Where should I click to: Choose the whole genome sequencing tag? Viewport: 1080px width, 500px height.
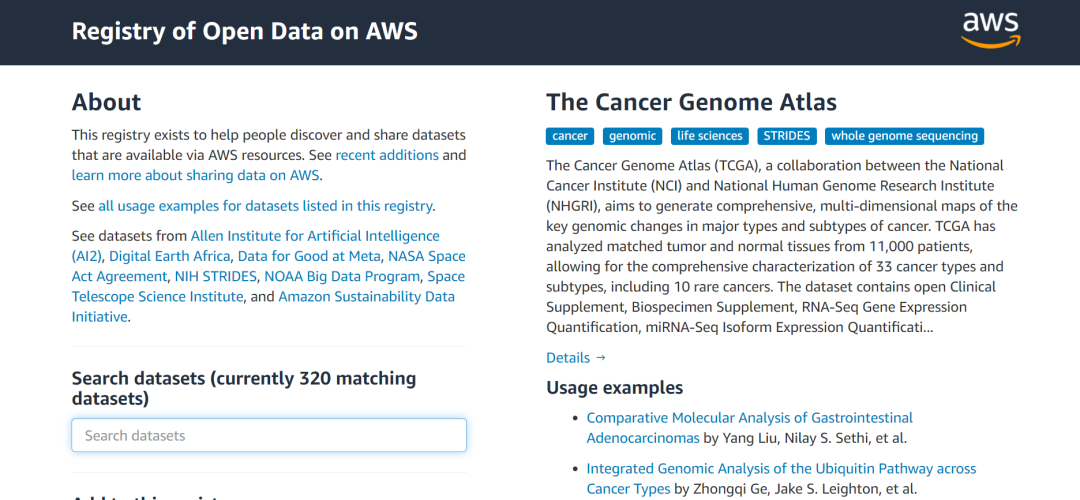(x=904, y=136)
